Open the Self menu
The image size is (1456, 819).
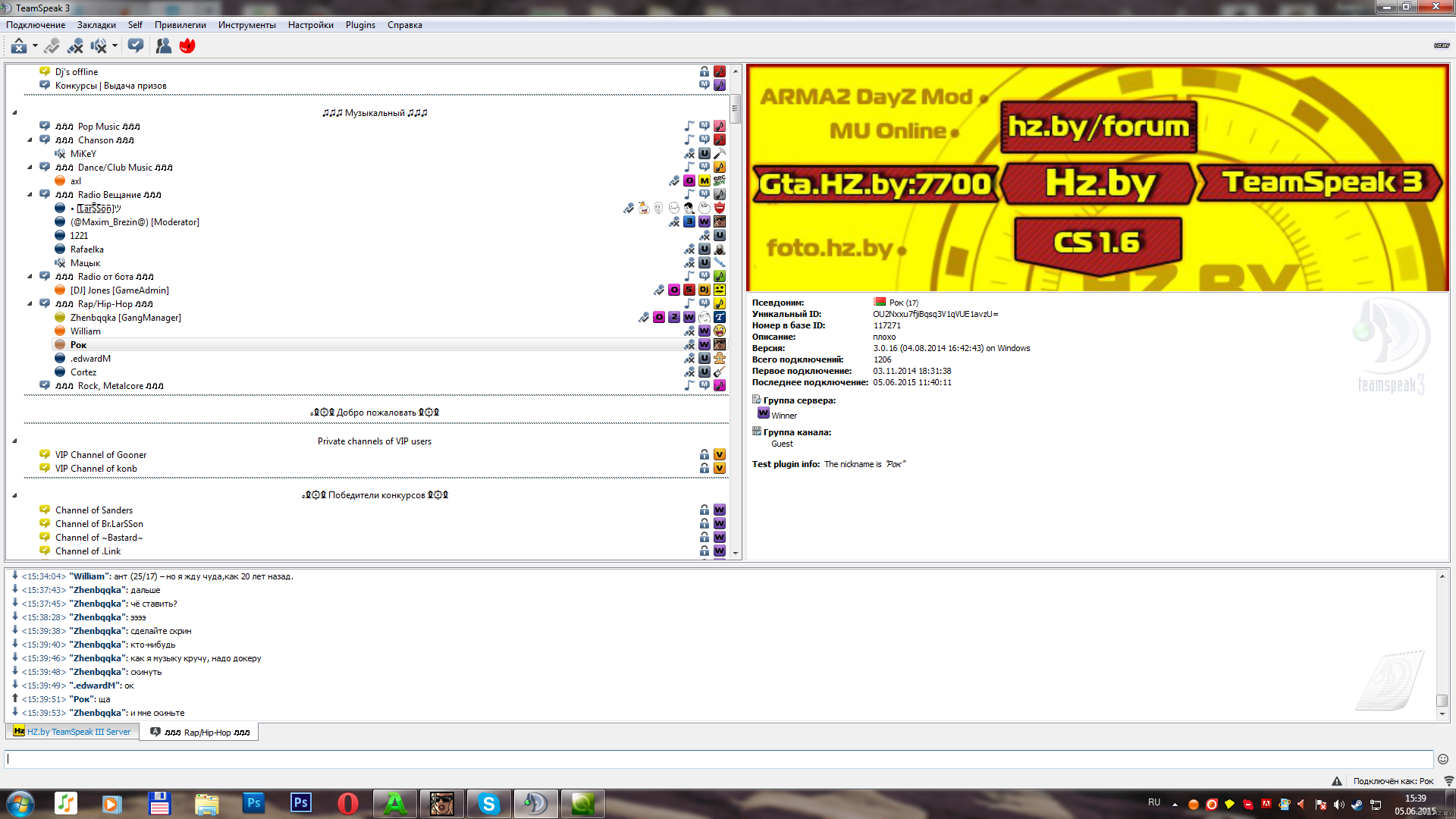click(135, 25)
